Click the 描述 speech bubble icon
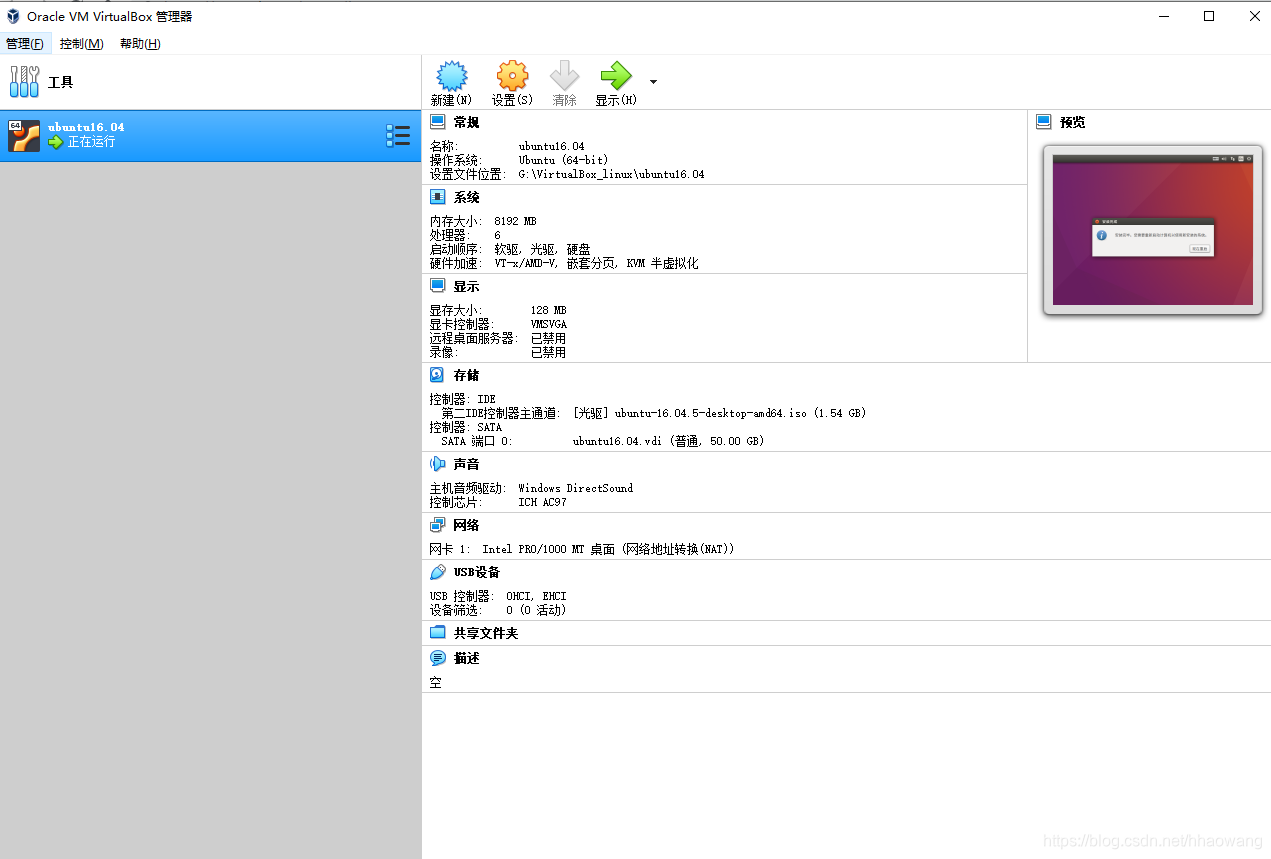The height and width of the screenshot is (859, 1271). pos(437,658)
